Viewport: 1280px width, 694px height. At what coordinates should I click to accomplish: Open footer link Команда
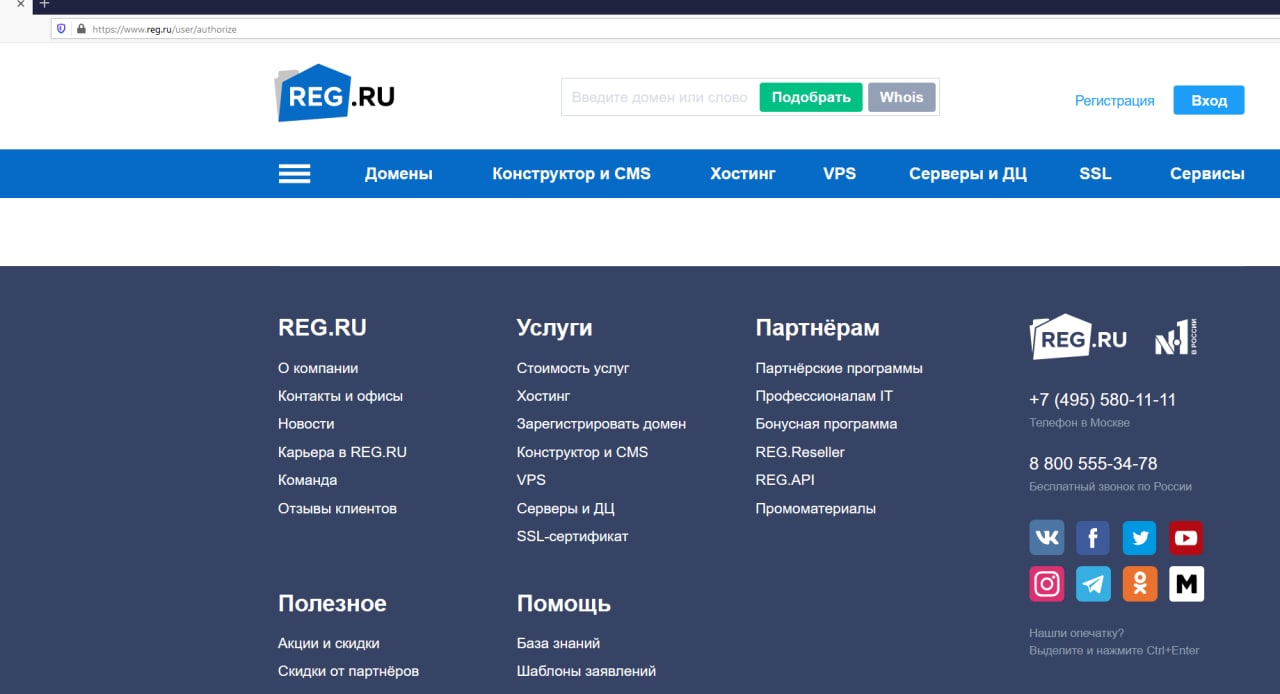307,480
